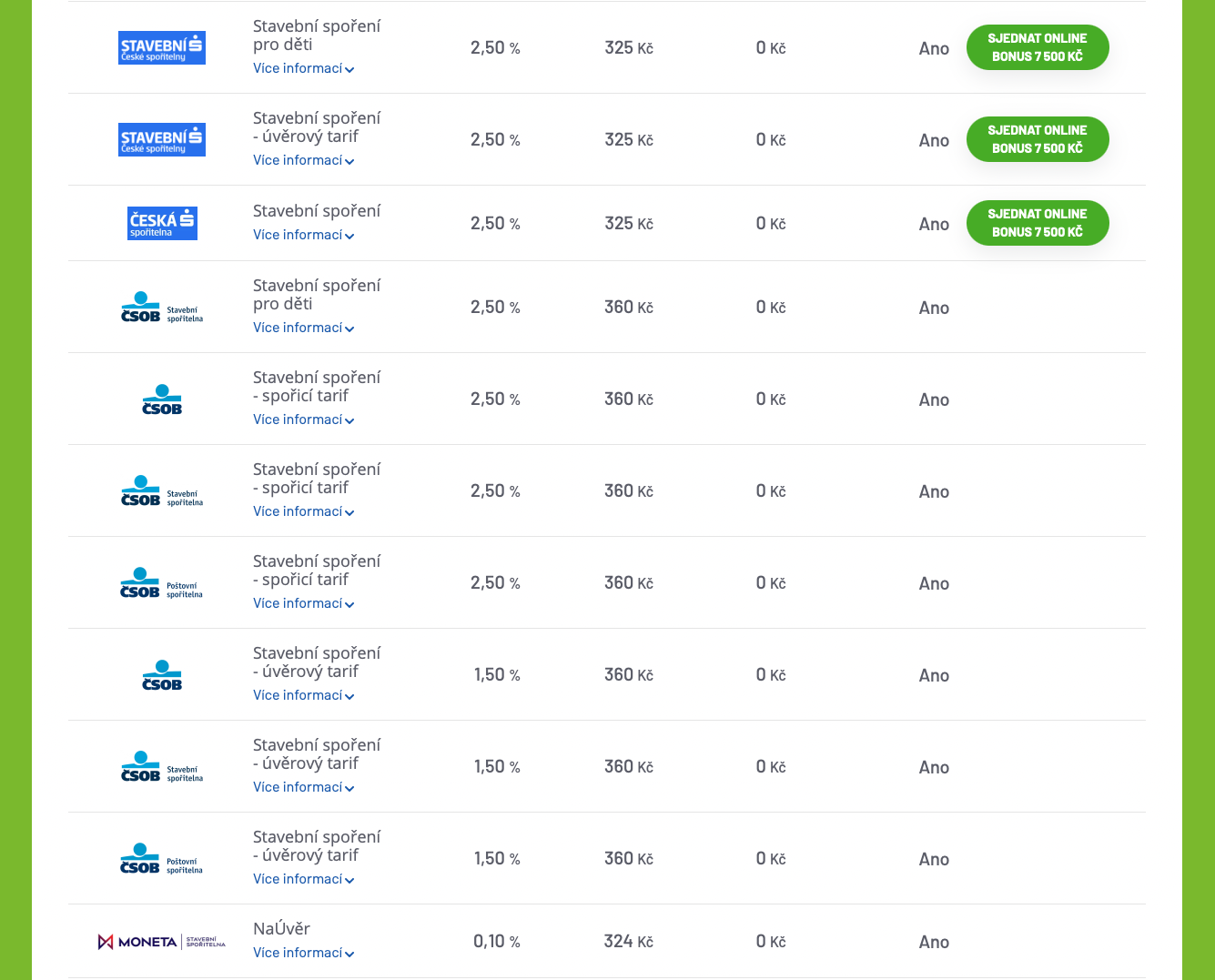Click the NaÚvěr product name
The image size is (1215, 980).
281,929
